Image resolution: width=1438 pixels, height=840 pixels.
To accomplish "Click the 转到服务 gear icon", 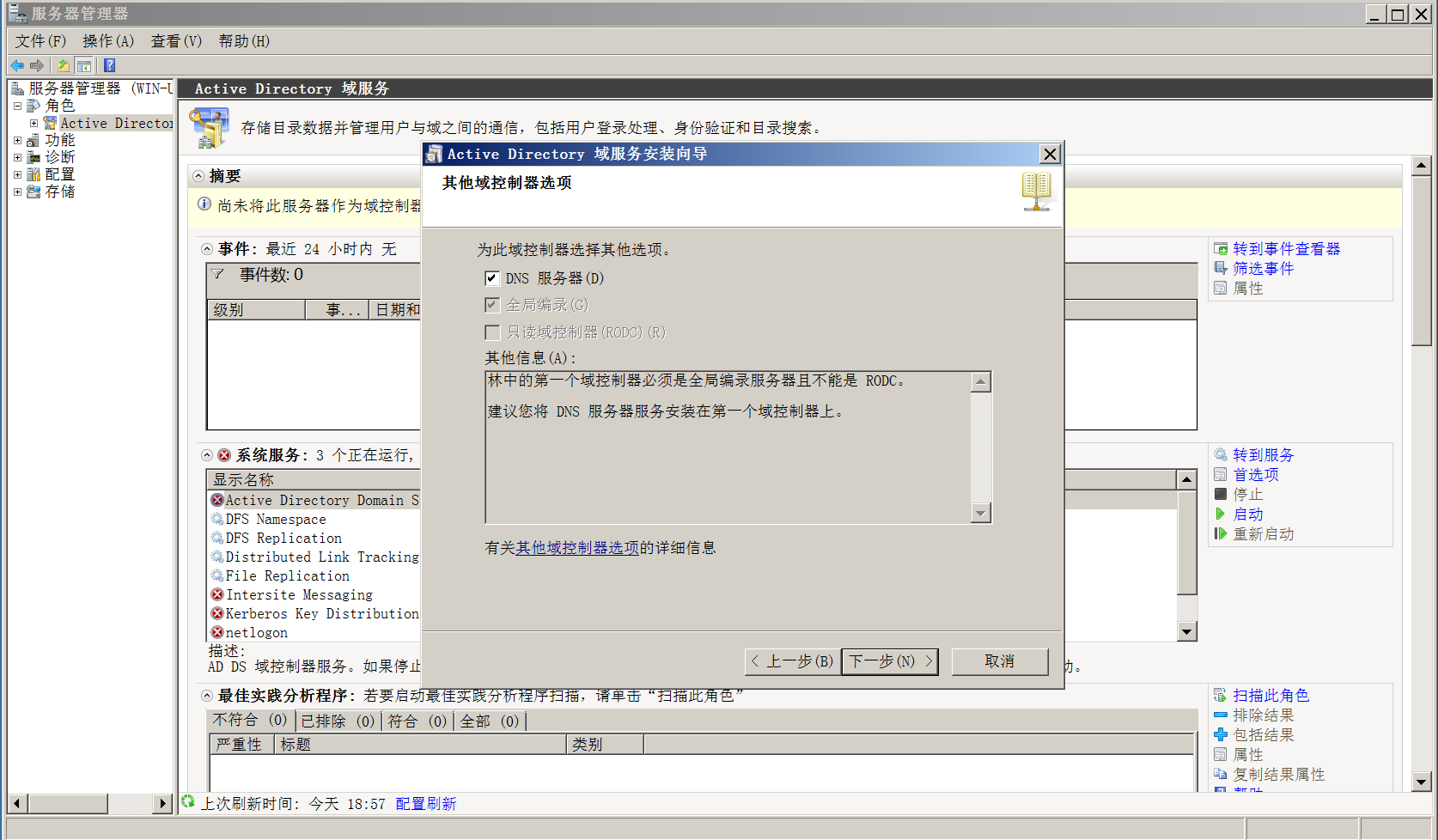I will click(x=1221, y=454).
